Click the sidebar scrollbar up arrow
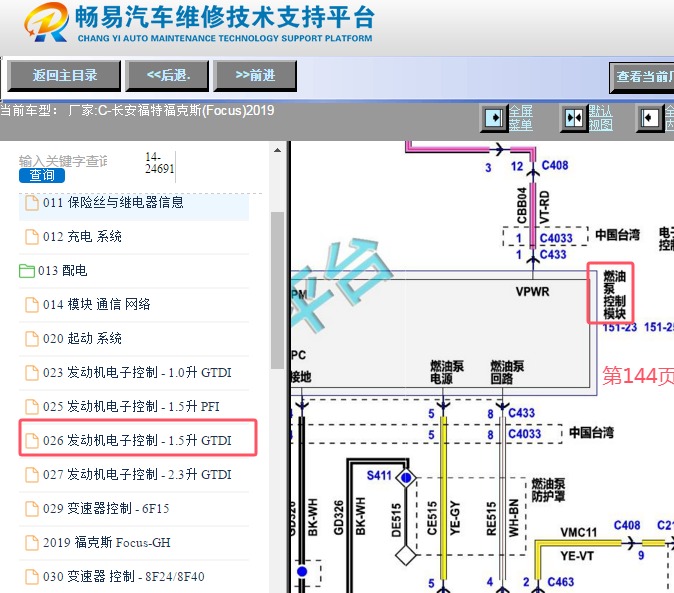The width and height of the screenshot is (674, 593). point(278,150)
